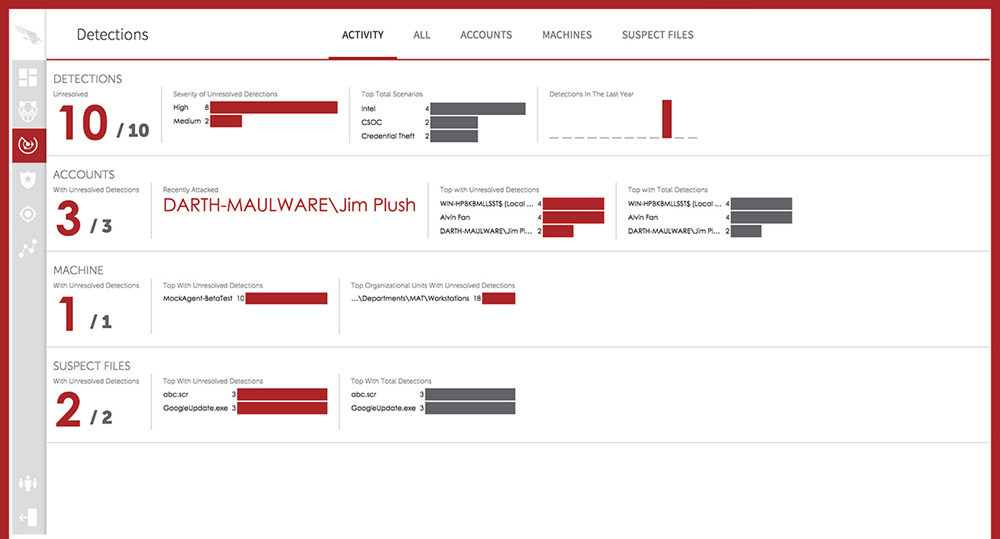The image size is (1000, 539).
Task: Click the CSOC scenario gray bar
Action: pos(454,122)
